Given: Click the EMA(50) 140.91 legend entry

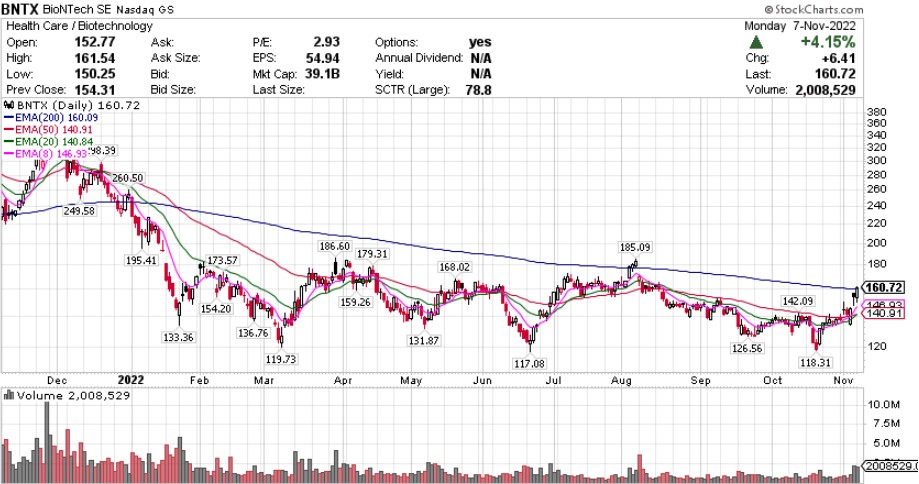Looking at the screenshot, I should pos(49,129).
